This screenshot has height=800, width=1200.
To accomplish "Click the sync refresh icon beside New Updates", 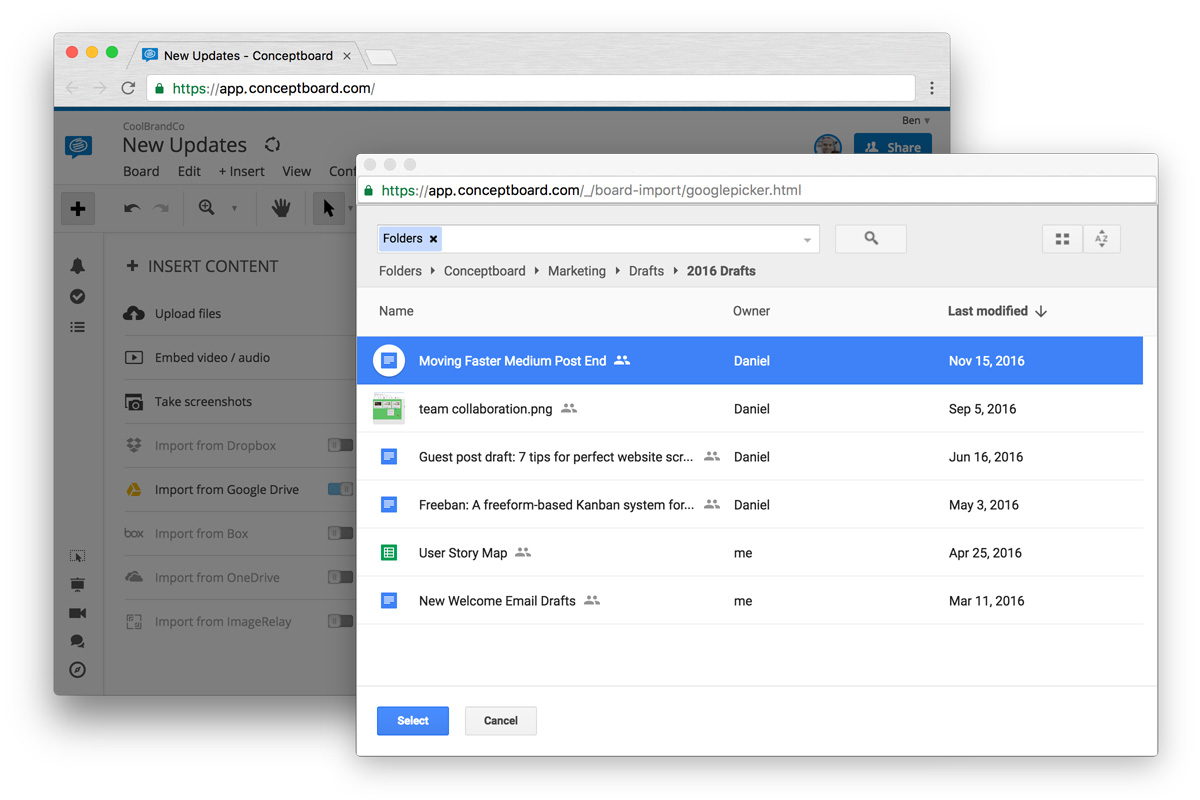I will pyautogui.click(x=272, y=145).
